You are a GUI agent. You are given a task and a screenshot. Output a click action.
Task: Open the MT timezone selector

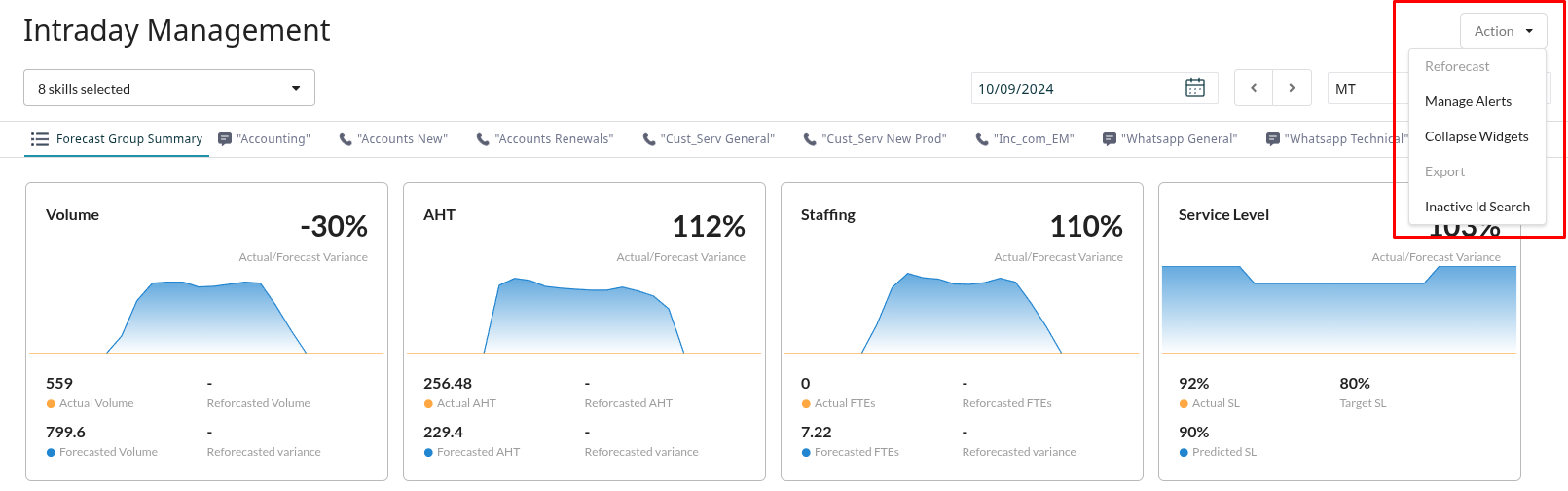coord(1367,88)
